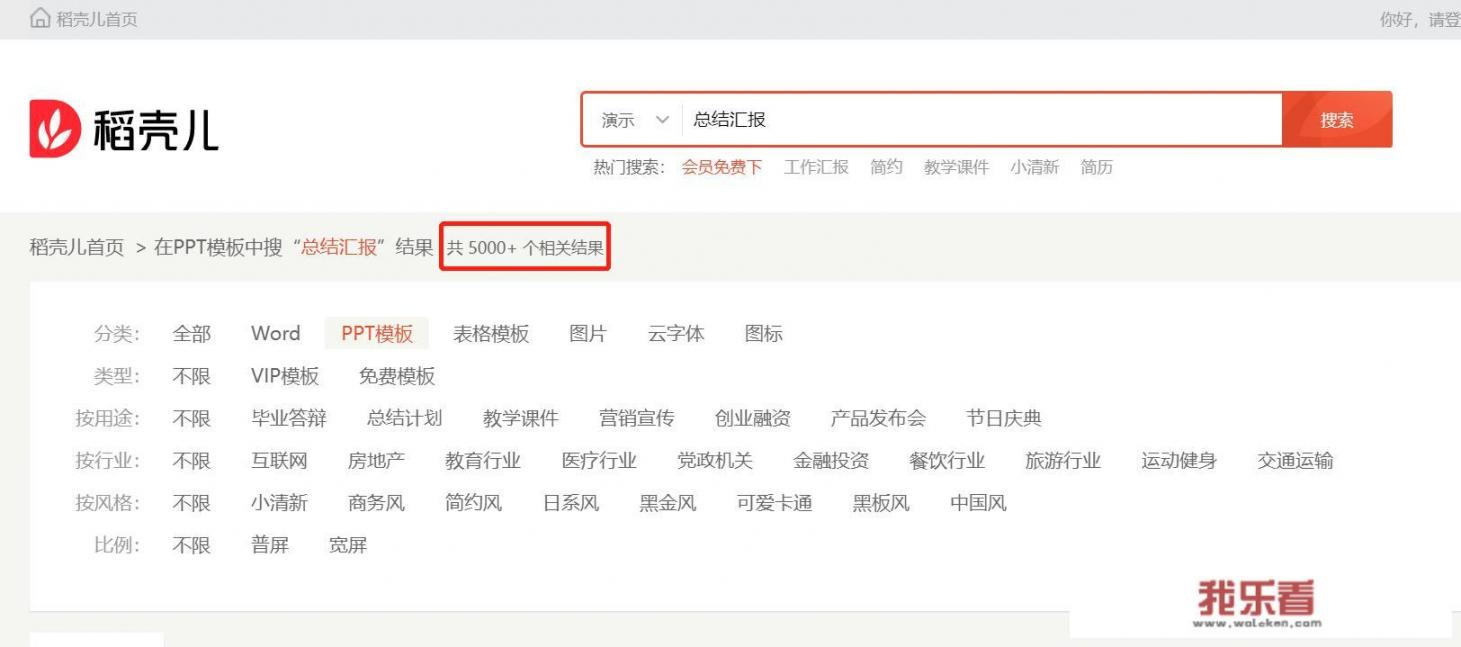Image resolution: width=1461 pixels, height=647 pixels.
Task: Filter by 运动健身 industry
Action: pyautogui.click(x=1179, y=461)
